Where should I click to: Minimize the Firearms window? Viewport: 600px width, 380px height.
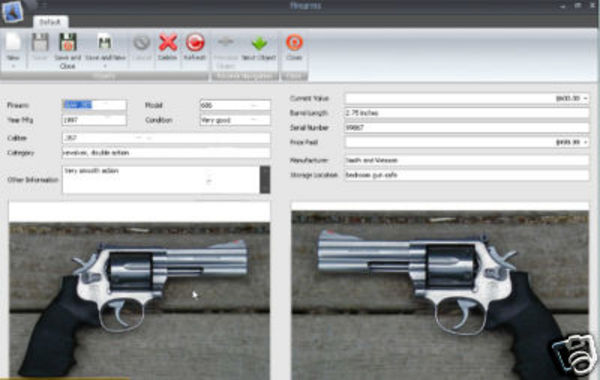coord(562,6)
